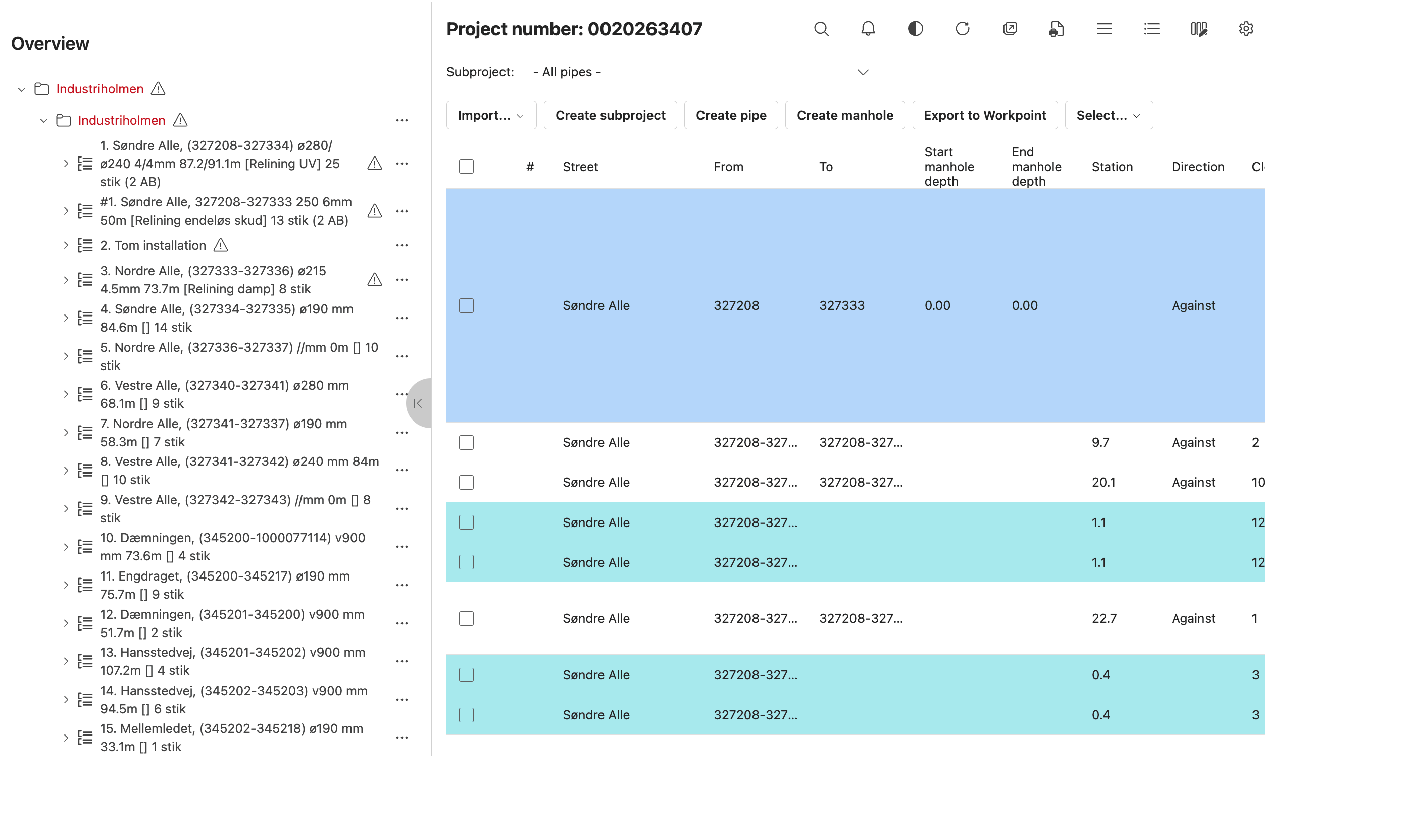Screen dimensions: 1405x840
Task: Expand 5. Nordre Alle tree item
Action: coord(66,356)
